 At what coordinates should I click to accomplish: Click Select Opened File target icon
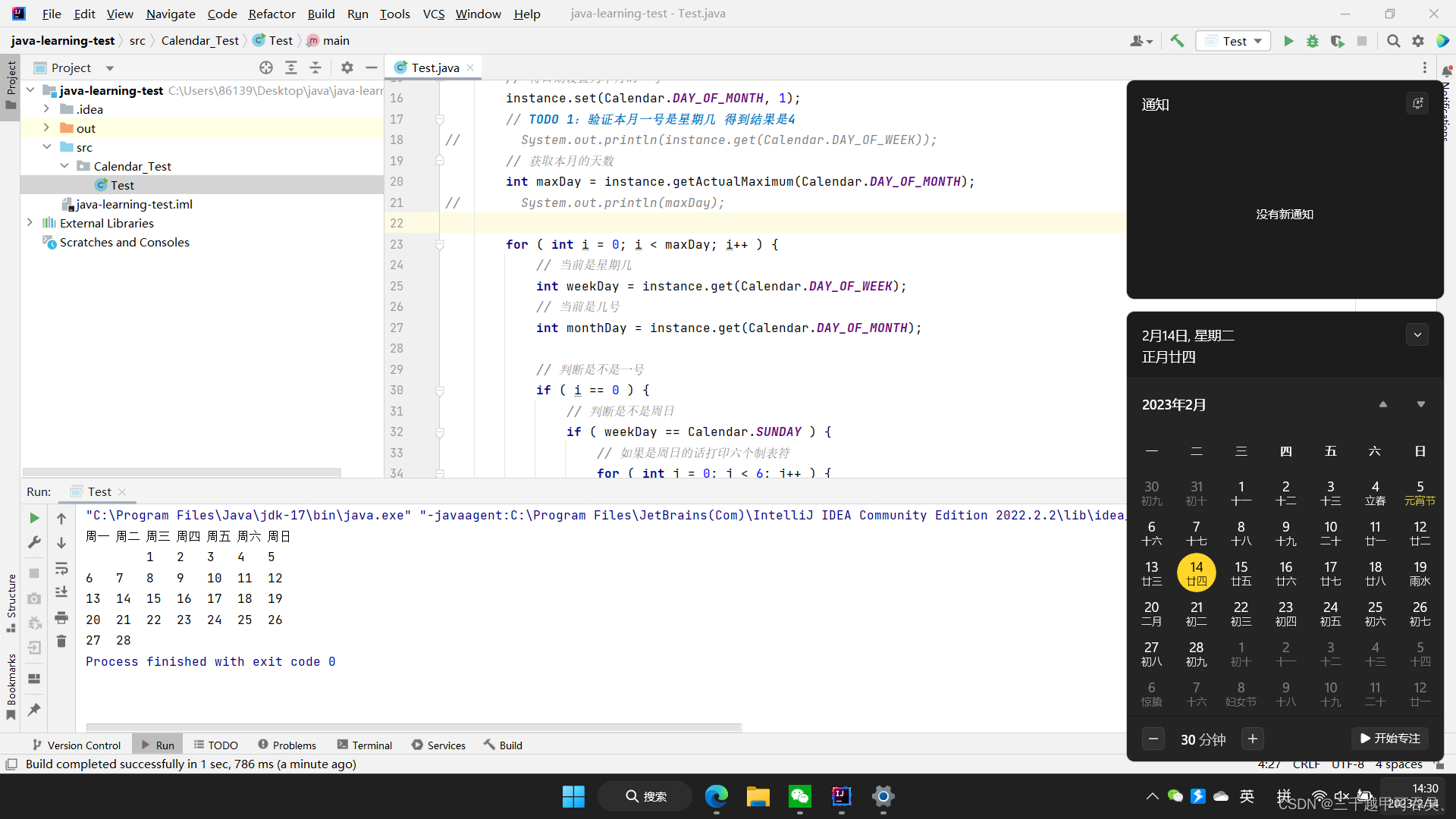tap(265, 67)
